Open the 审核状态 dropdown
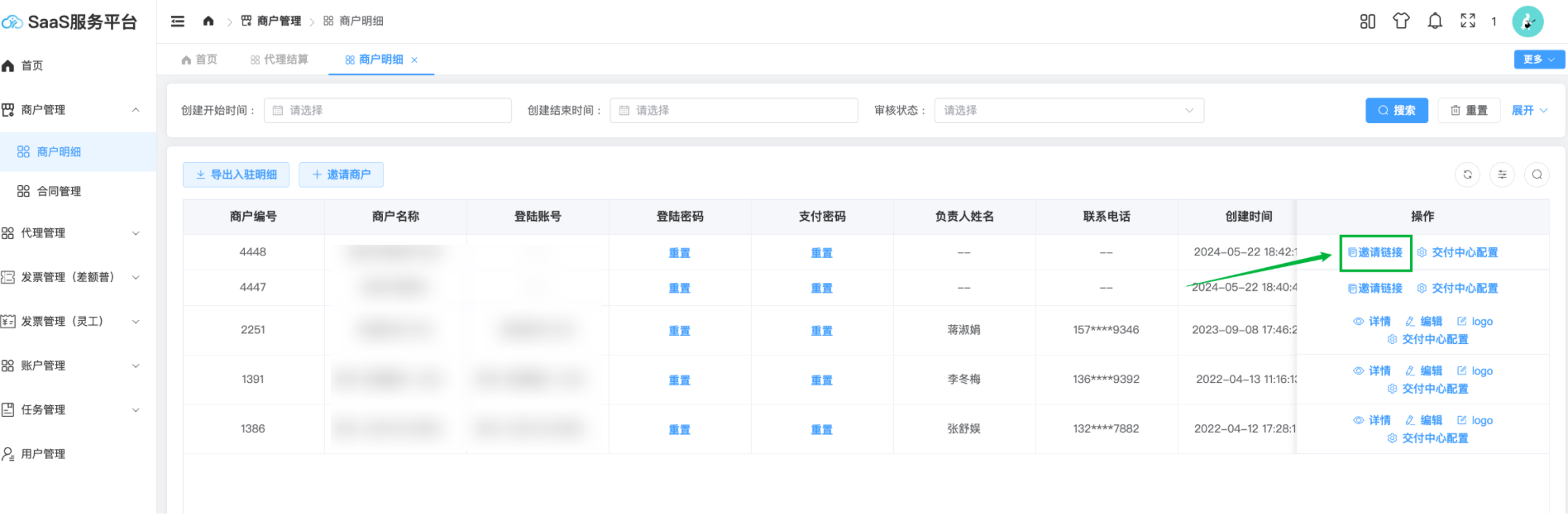Screen dimensions: 1568x521 [1068, 110]
